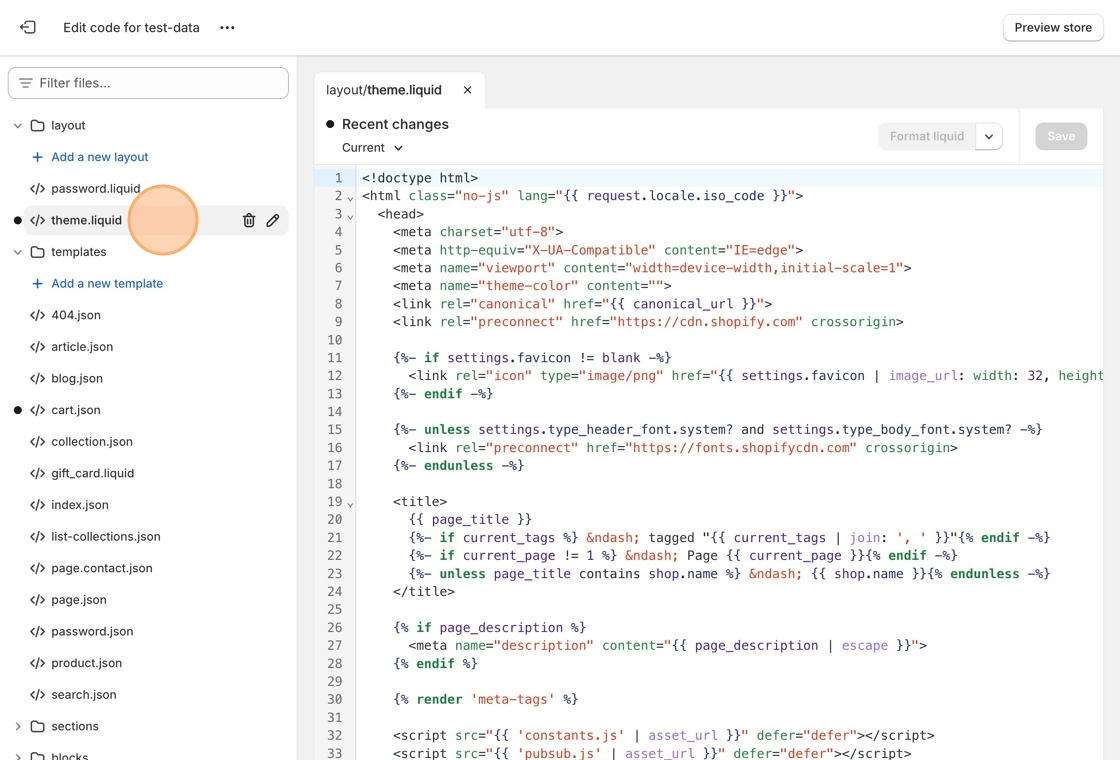Click Add a new template link

(x=107, y=284)
